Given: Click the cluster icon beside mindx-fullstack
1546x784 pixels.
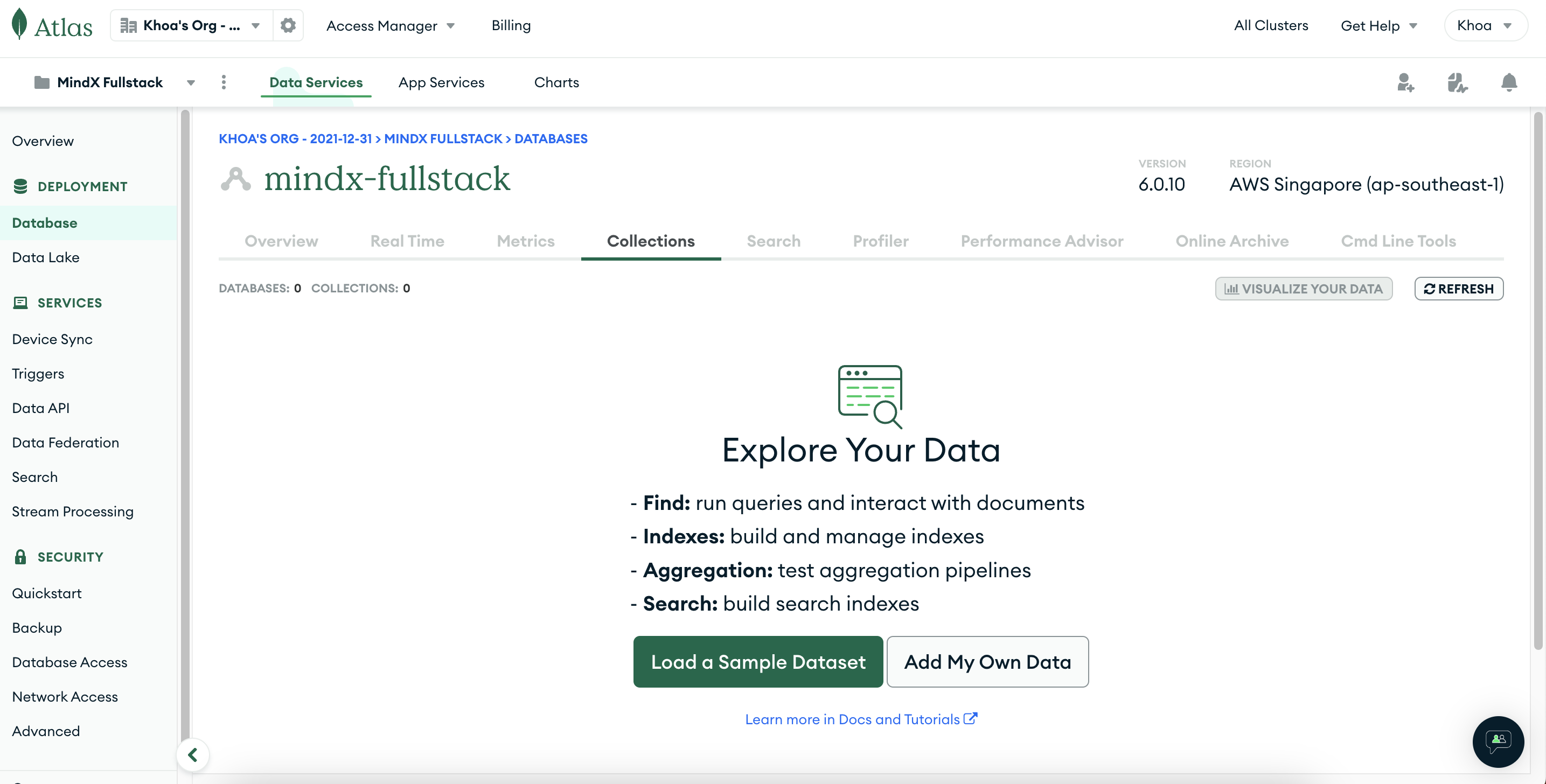Looking at the screenshot, I should pos(235,179).
